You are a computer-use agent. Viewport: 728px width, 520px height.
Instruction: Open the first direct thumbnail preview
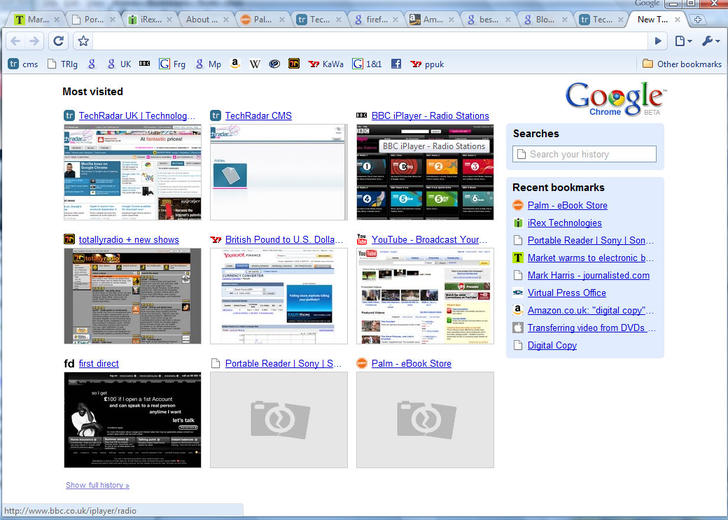(x=133, y=420)
